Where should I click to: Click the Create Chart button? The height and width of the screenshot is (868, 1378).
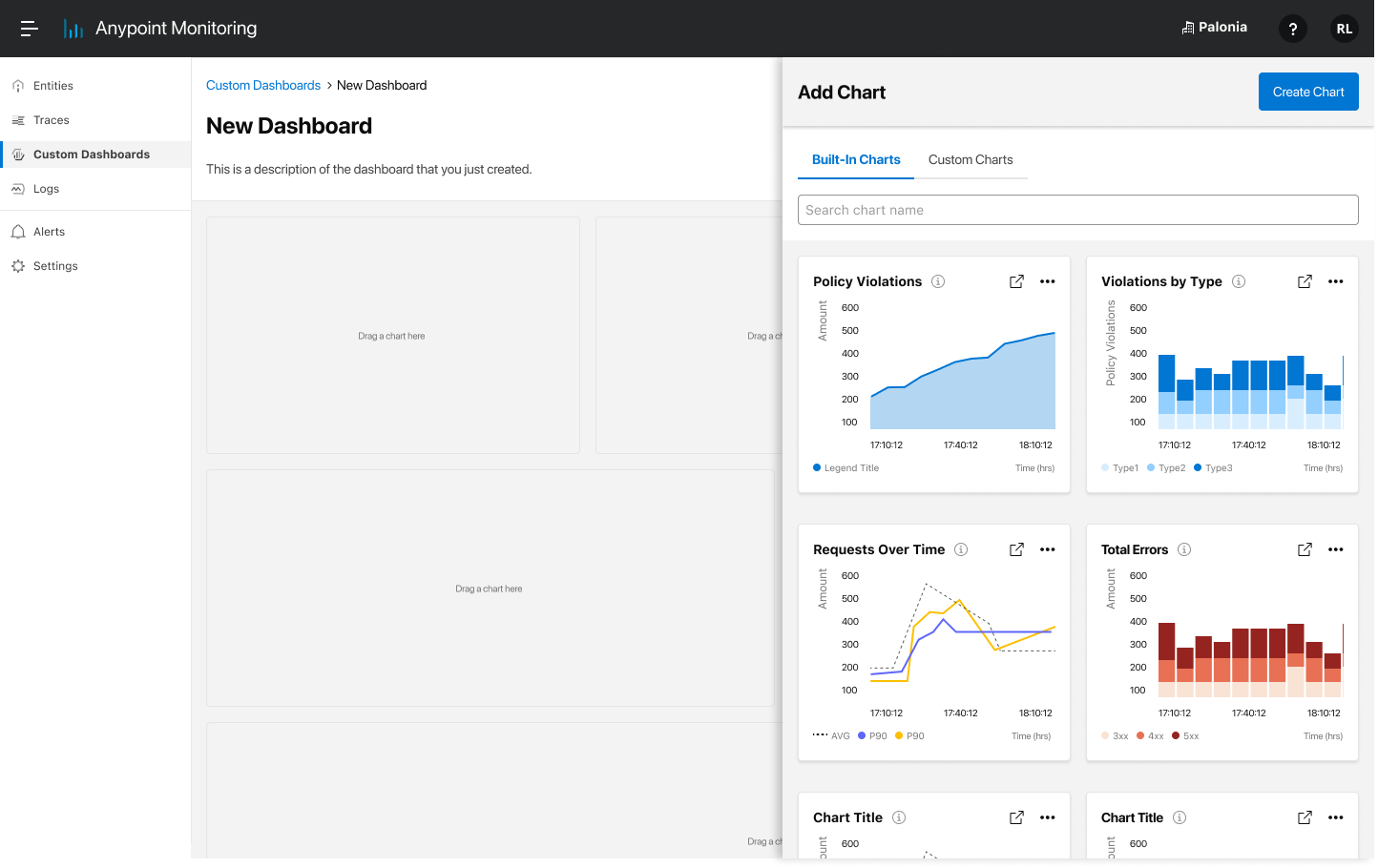click(1307, 92)
